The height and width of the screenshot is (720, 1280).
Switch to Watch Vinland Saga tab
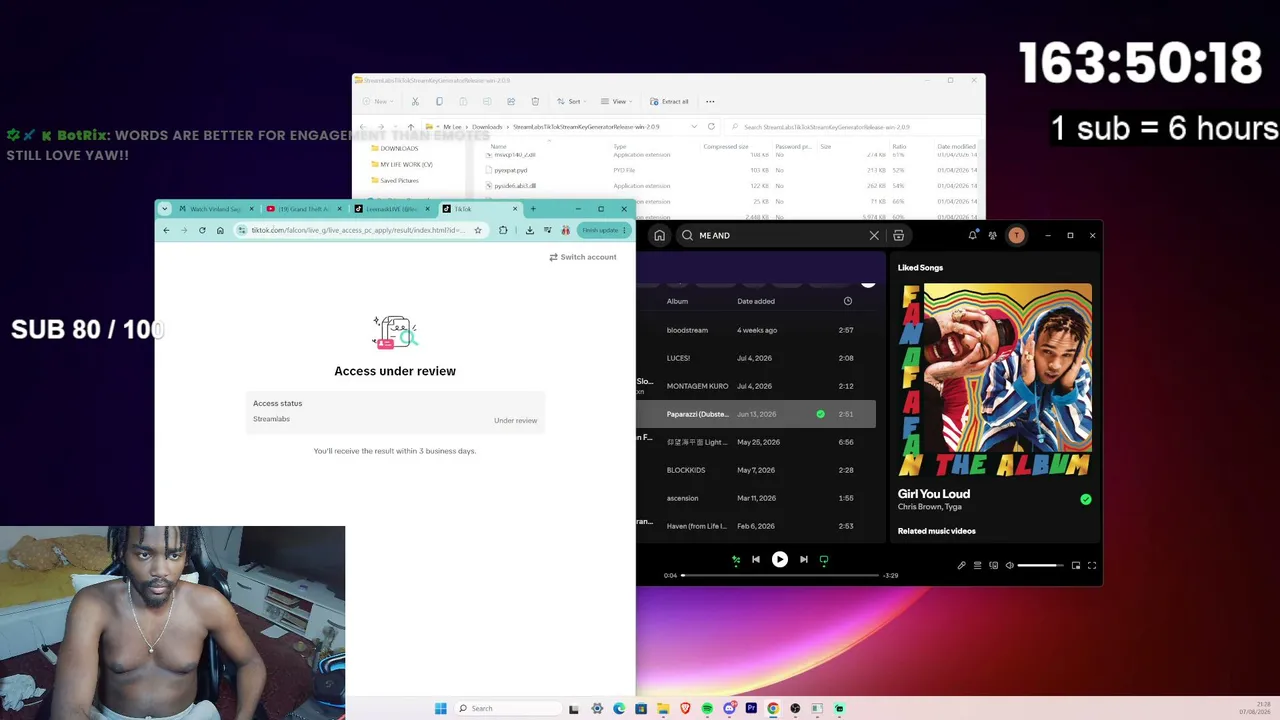pos(216,209)
